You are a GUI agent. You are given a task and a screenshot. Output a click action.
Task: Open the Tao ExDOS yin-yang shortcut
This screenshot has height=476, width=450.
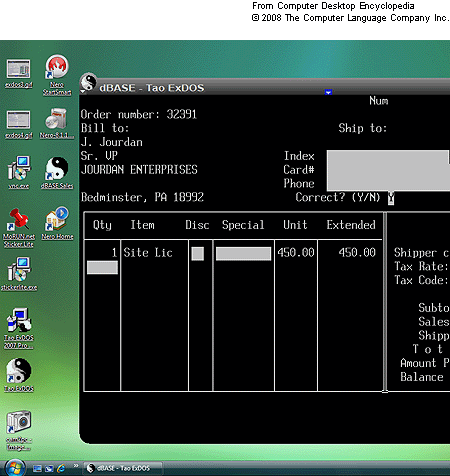point(19,375)
